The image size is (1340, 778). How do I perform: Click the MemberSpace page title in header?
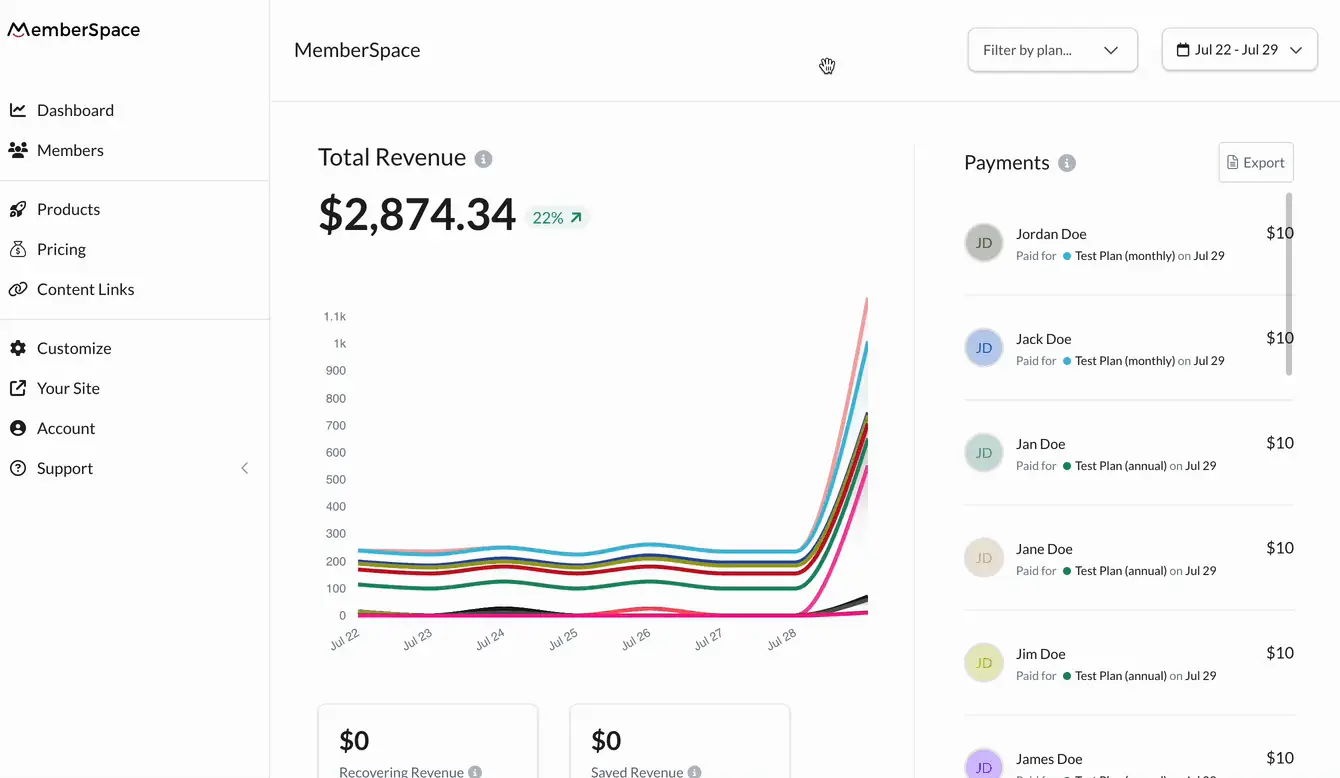pyautogui.click(x=357, y=50)
